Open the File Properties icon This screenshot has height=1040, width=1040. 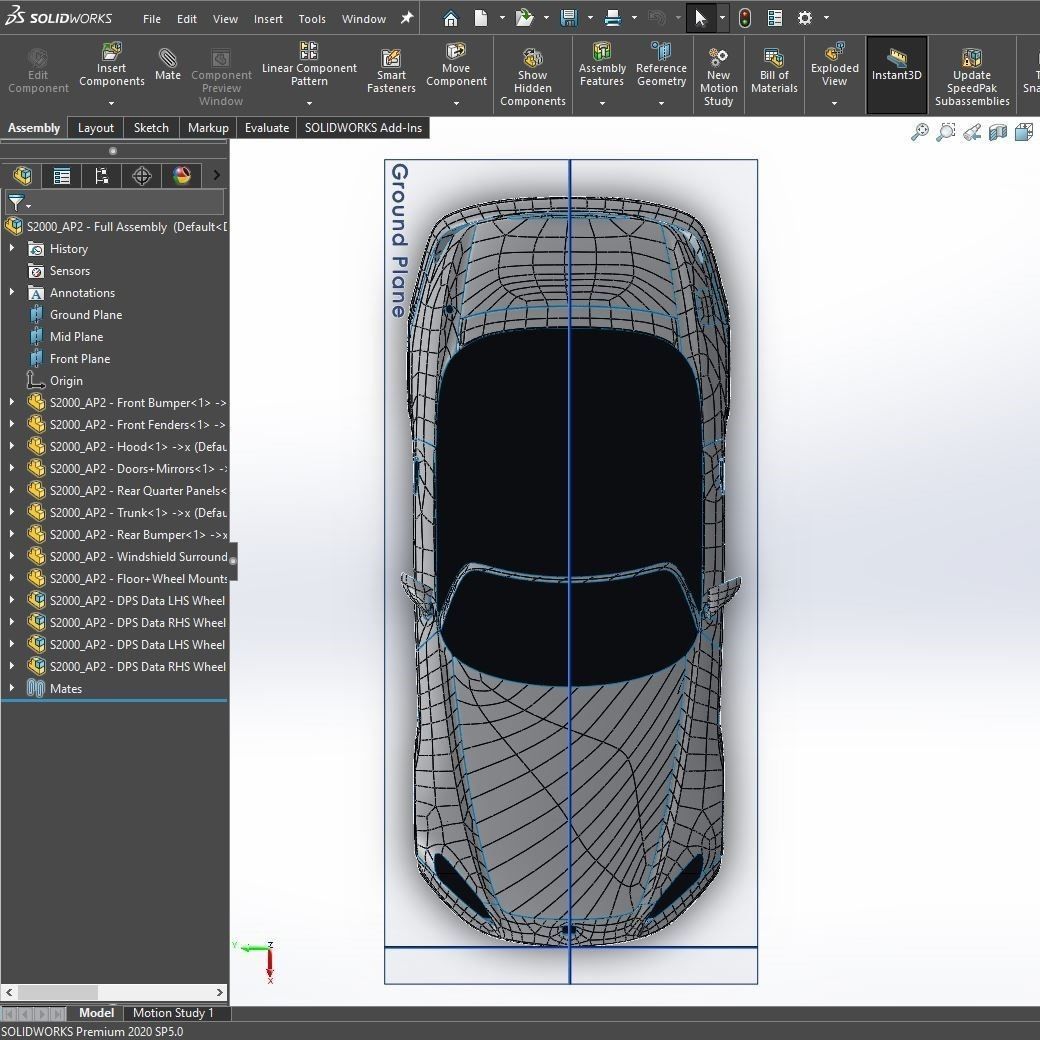(775, 18)
